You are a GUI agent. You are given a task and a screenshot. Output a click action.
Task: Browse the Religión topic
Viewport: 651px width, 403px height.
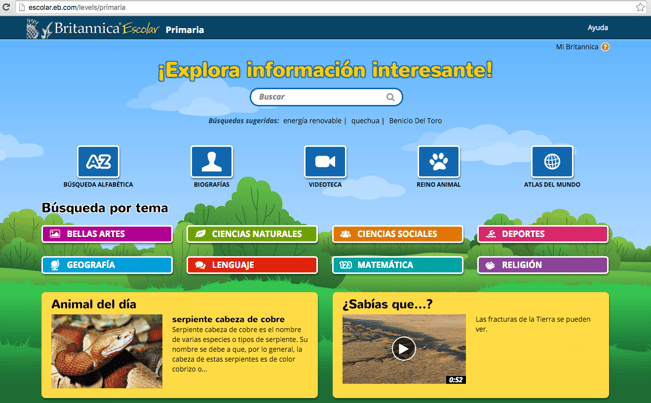(543, 265)
